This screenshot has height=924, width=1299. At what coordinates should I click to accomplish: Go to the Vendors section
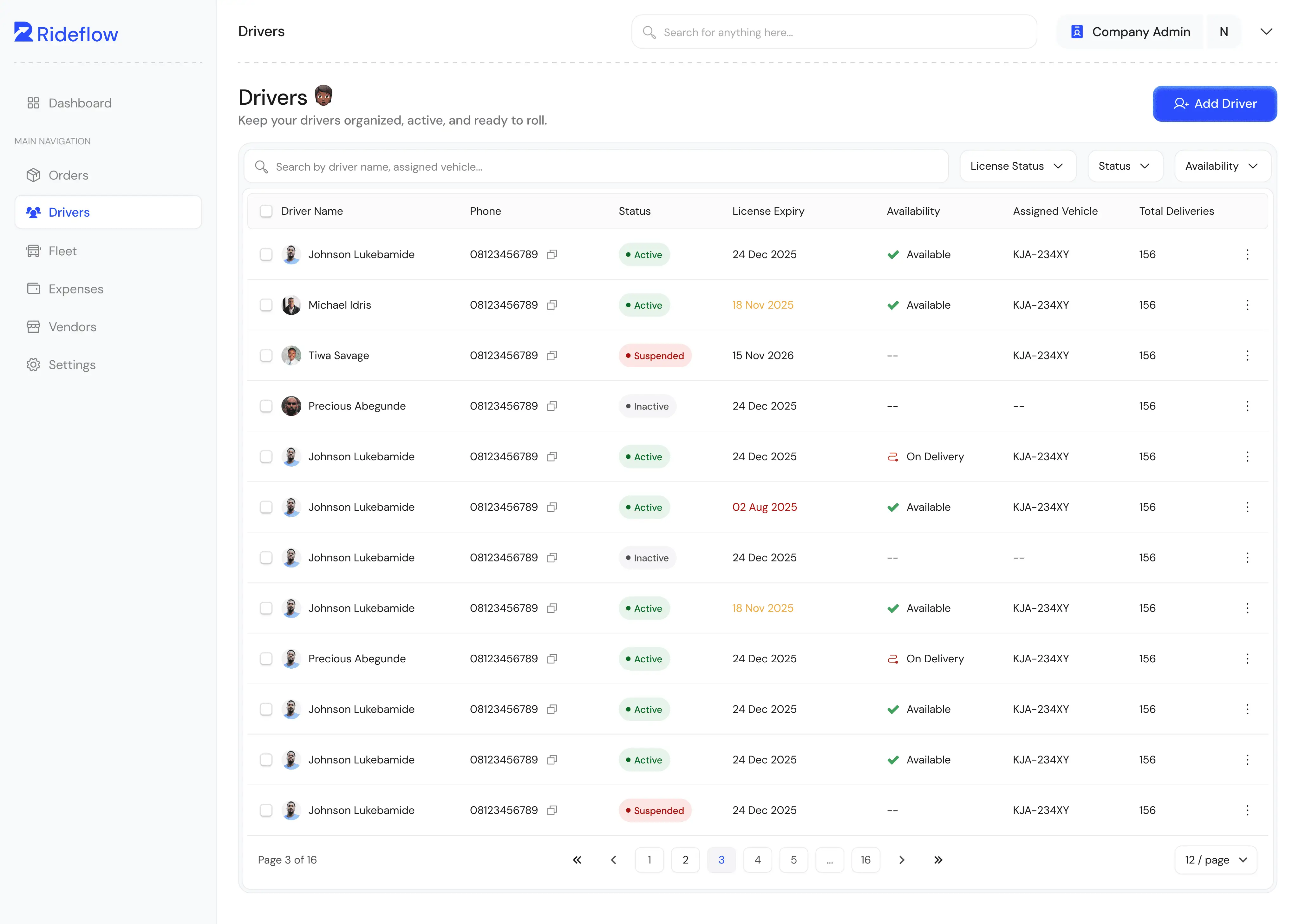pyautogui.click(x=72, y=327)
